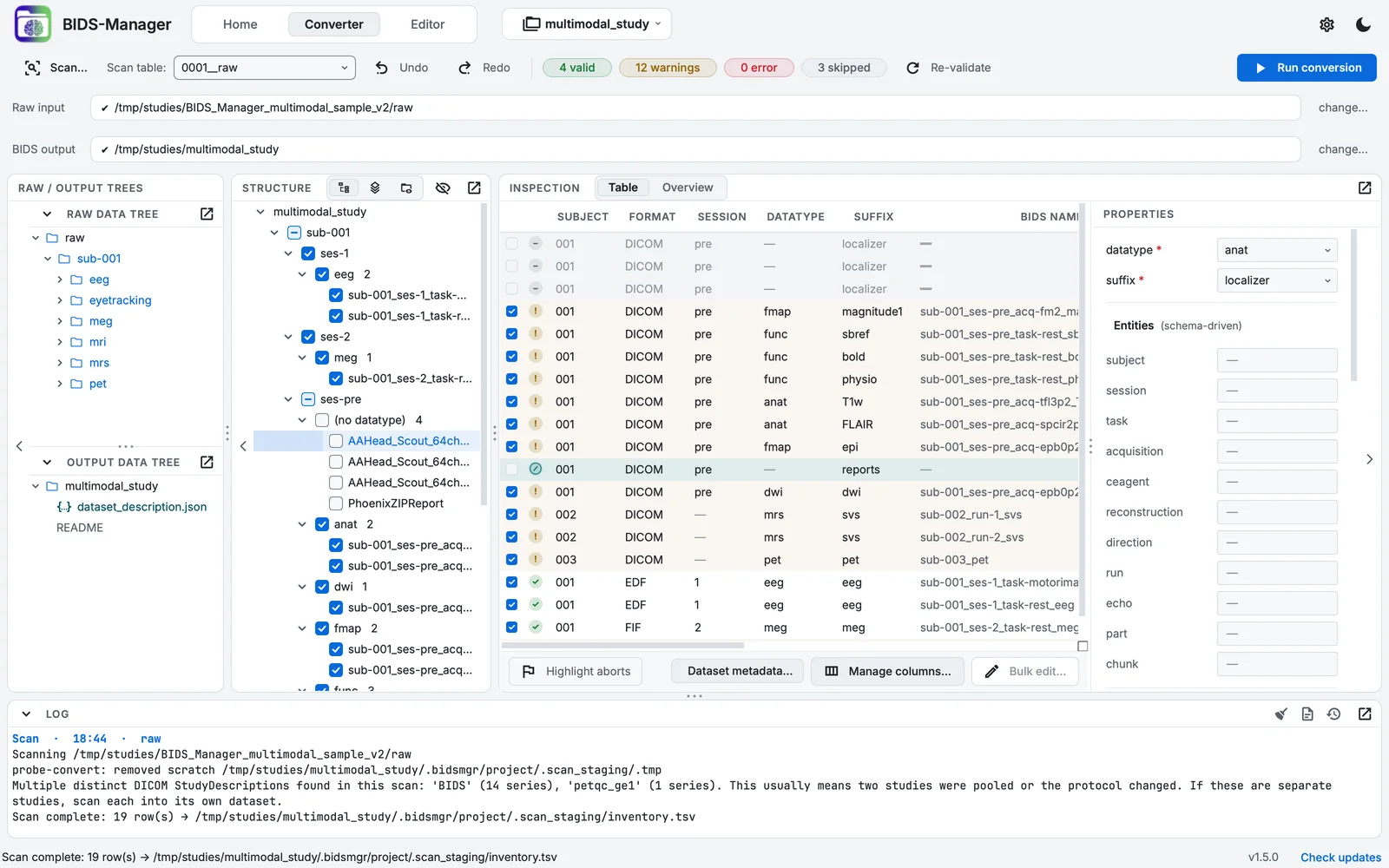Collapse the ses-pre node in Structure
This screenshot has height=868, width=1389.
tap(288, 399)
